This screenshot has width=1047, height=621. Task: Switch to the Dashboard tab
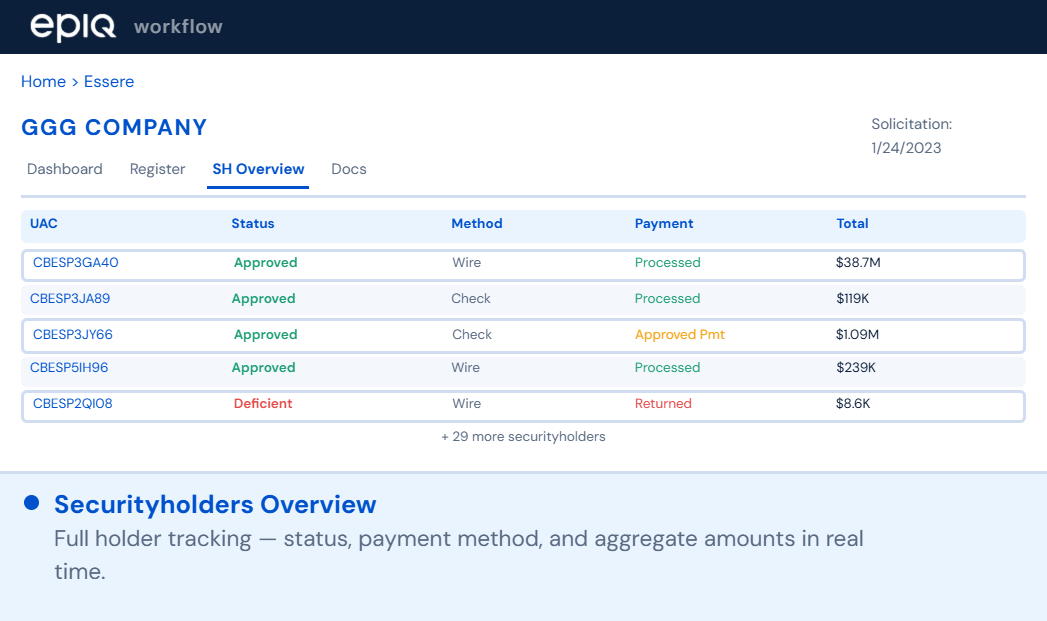[x=65, y=169]
